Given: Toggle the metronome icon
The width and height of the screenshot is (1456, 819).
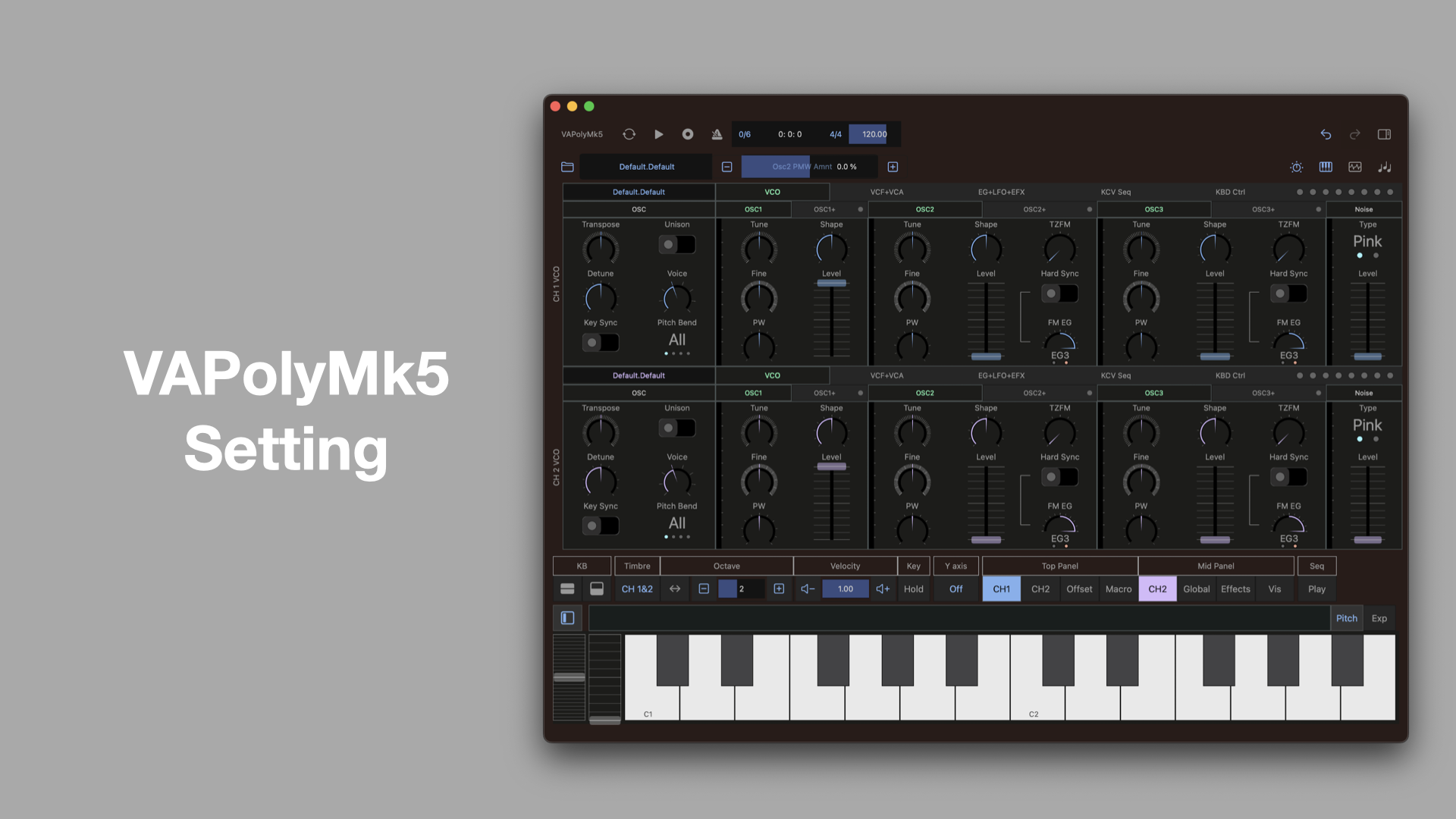Looking at the screenshot, I should click(717, 134).
